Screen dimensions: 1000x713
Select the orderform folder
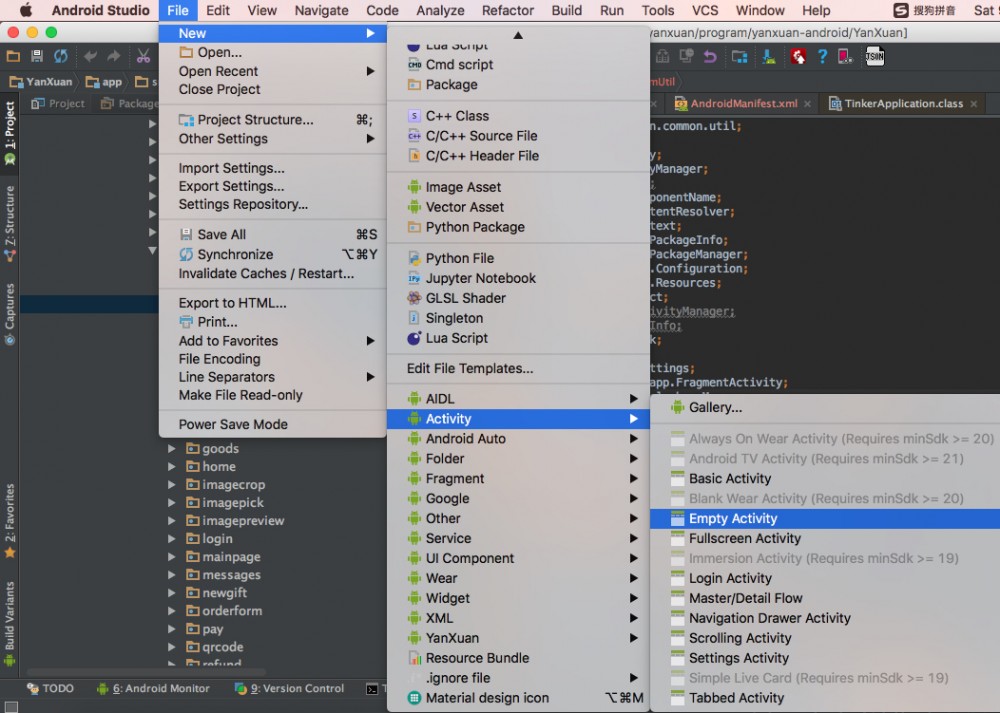click(224, 611)
